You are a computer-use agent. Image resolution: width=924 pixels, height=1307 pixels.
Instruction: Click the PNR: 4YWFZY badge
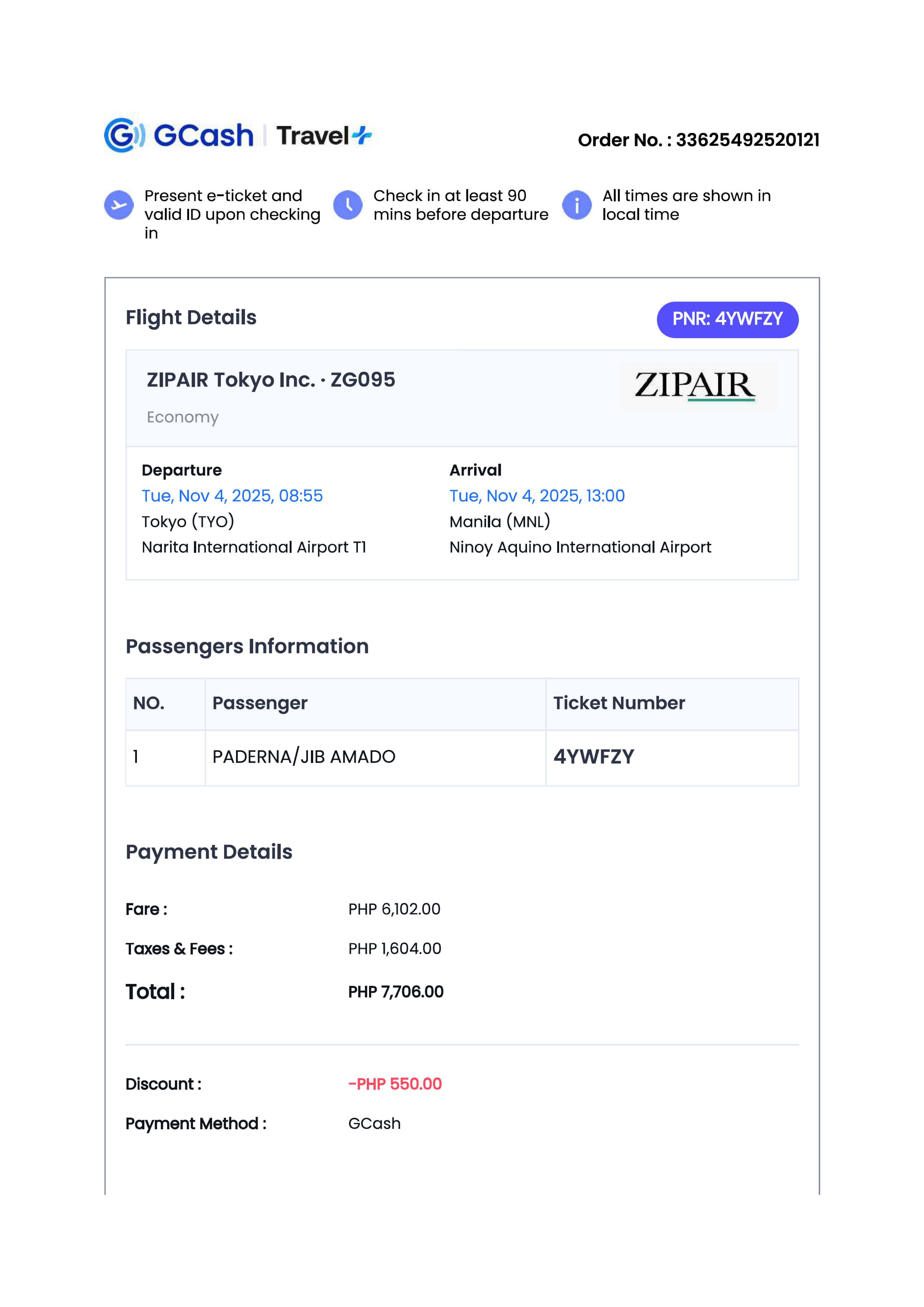click(x=727, y=319)
